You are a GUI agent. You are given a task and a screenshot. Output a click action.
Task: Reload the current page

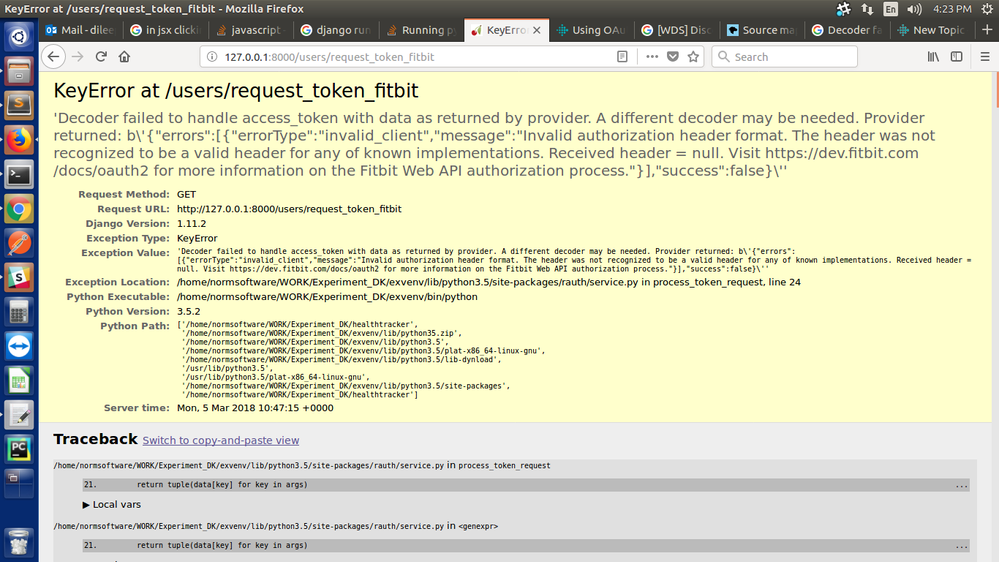(x=101, y=57)
